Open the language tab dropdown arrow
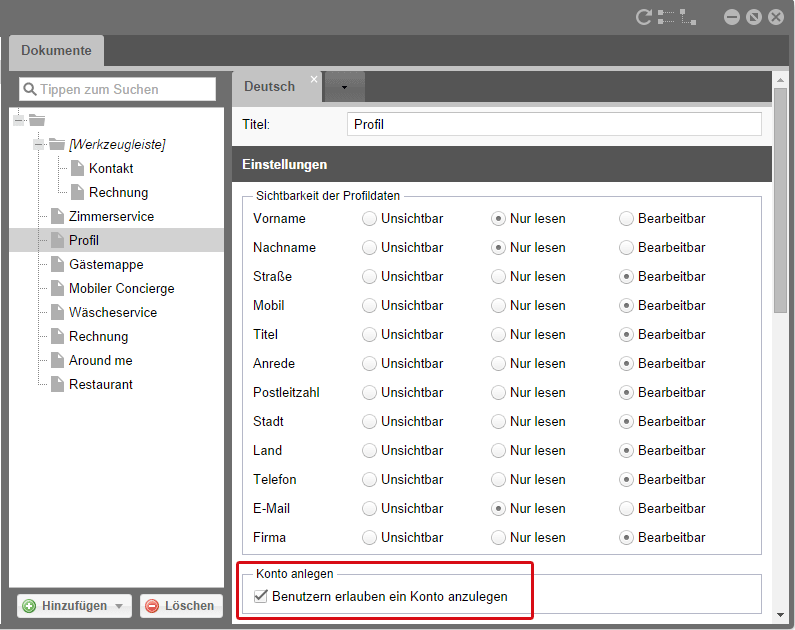The image size is (795, 630). click(344, 87)
